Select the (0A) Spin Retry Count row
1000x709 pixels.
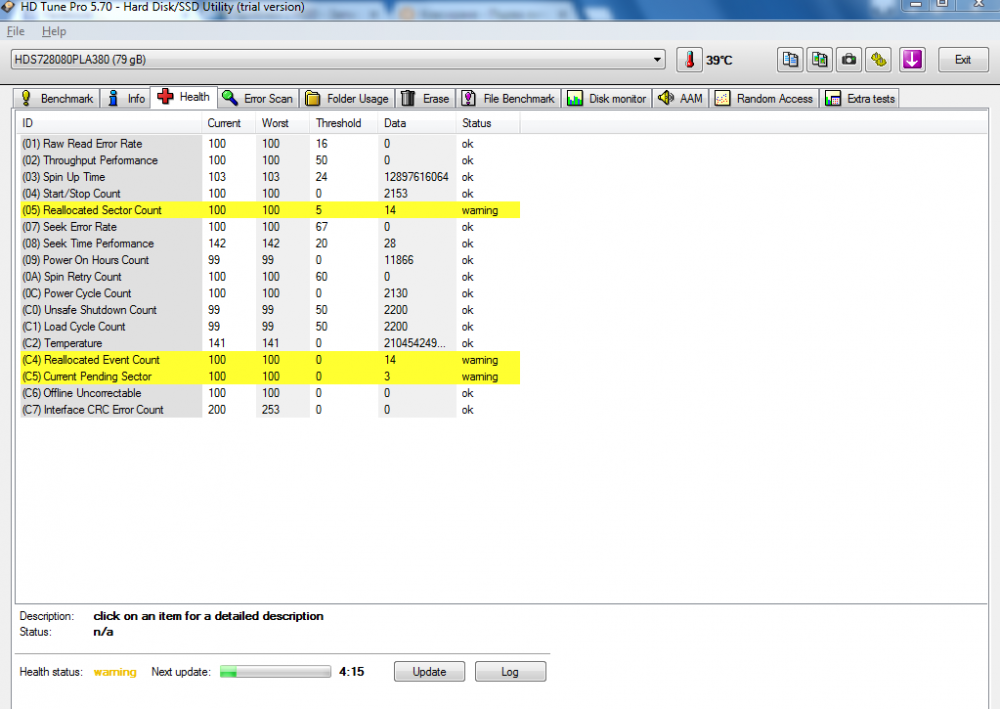point(270,277)
